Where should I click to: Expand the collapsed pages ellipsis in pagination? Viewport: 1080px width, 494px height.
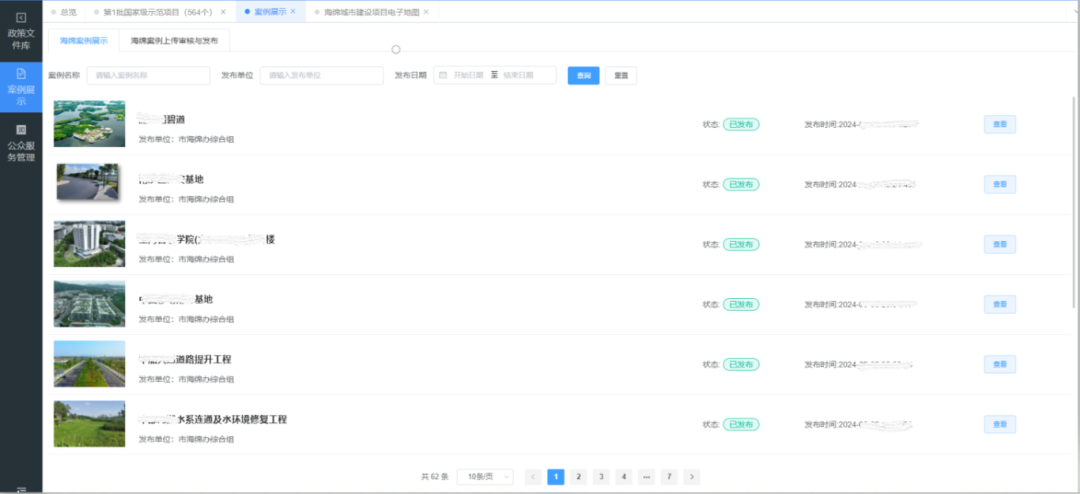click(x=646, y=477)
